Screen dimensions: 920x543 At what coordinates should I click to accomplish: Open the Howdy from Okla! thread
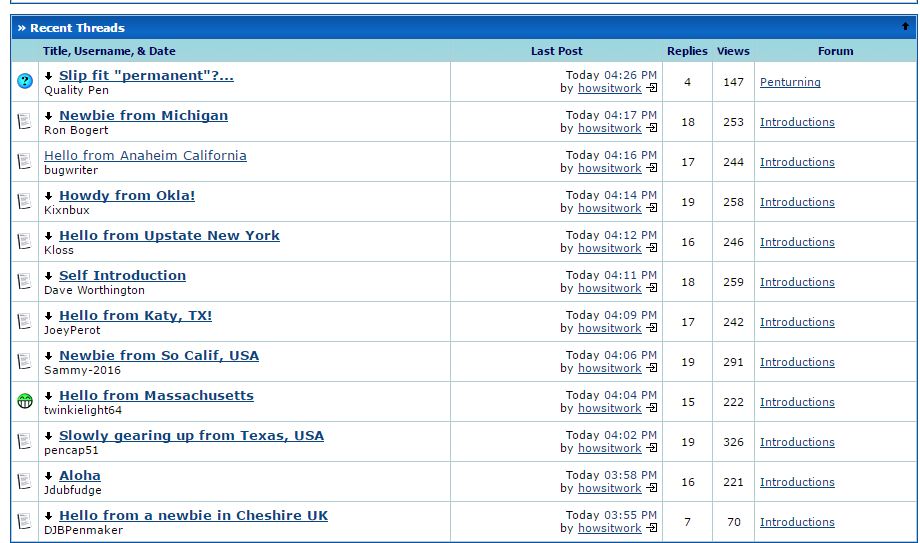point(127,195)
